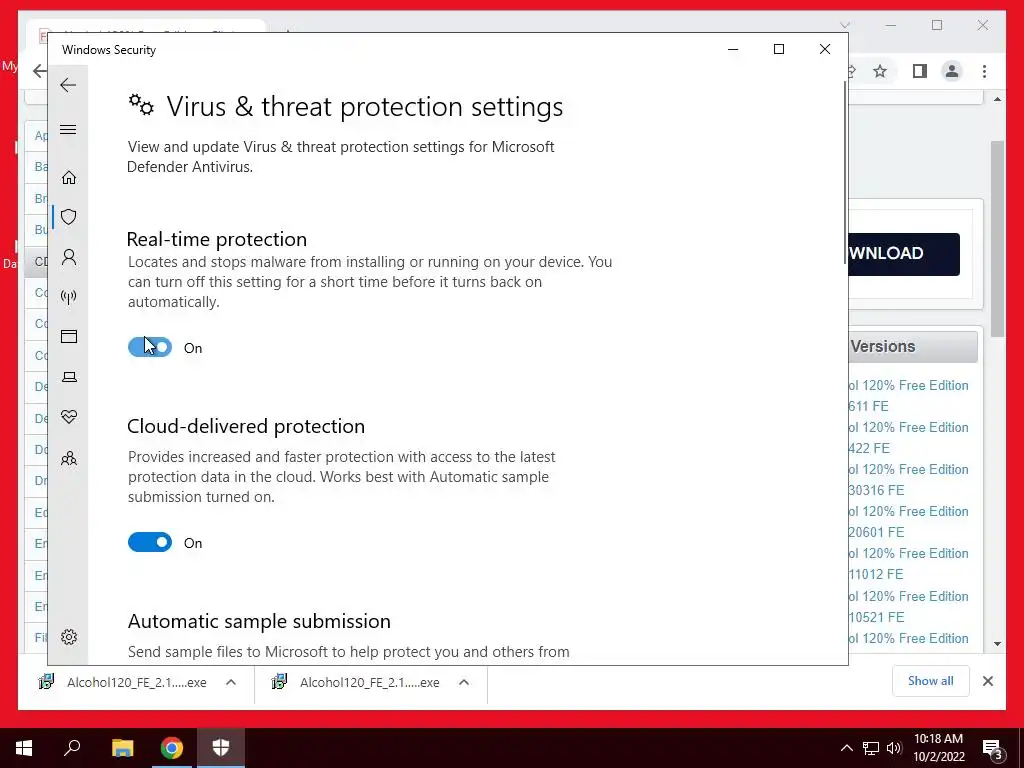Open Chrome tab search chevron

click(x=844, y=25)
